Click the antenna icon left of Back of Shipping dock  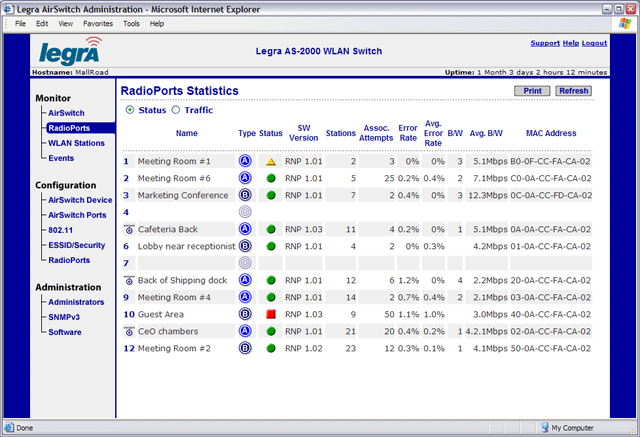[129, 280]
